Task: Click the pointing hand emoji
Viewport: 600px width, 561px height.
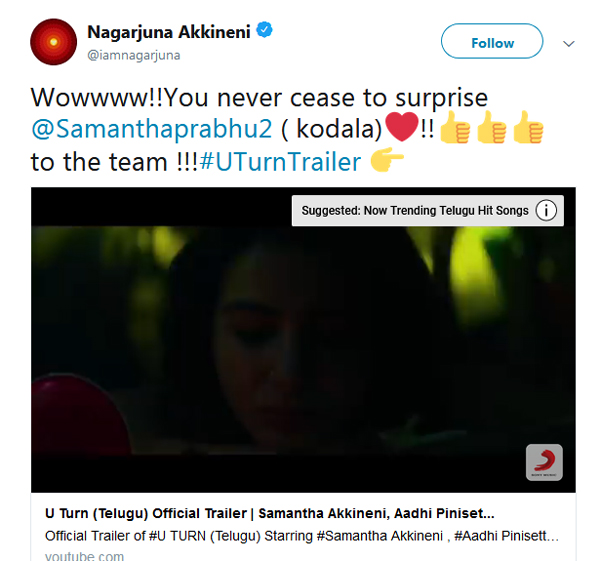Action: 387,160
